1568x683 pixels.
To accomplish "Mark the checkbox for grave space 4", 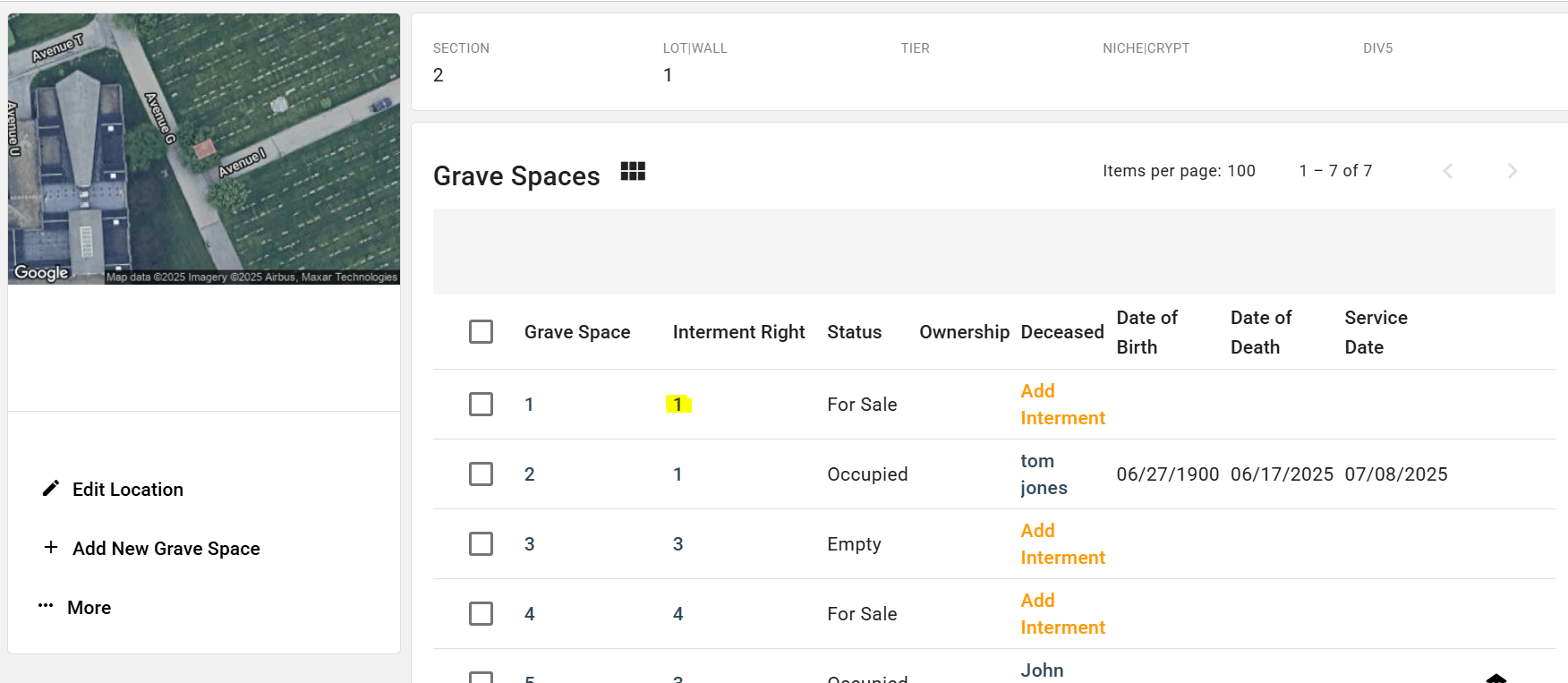I will pyautogui.click(x=481, y=614).
